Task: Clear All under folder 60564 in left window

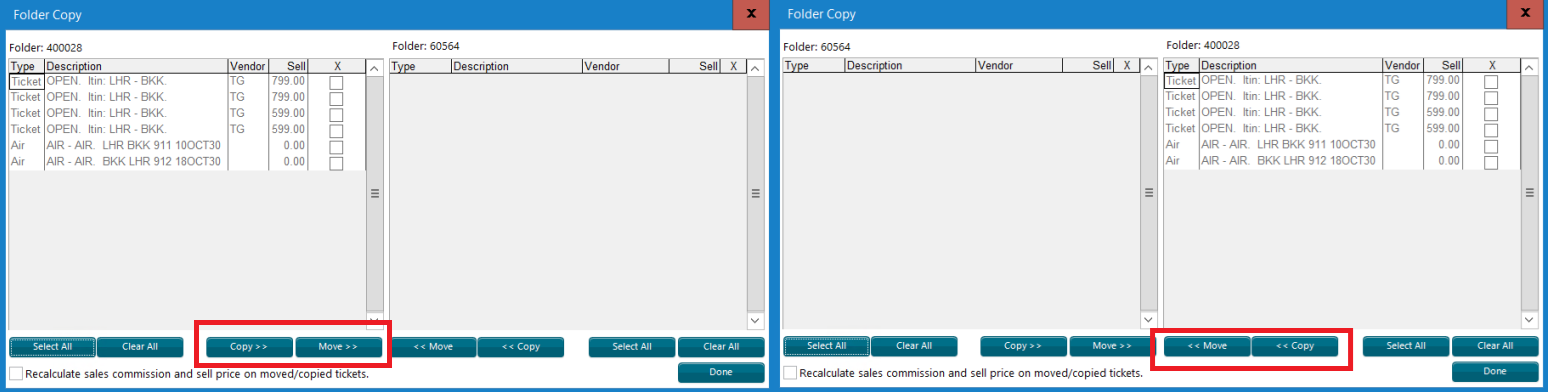Action: pyautogui.click(x=721, y=347)
